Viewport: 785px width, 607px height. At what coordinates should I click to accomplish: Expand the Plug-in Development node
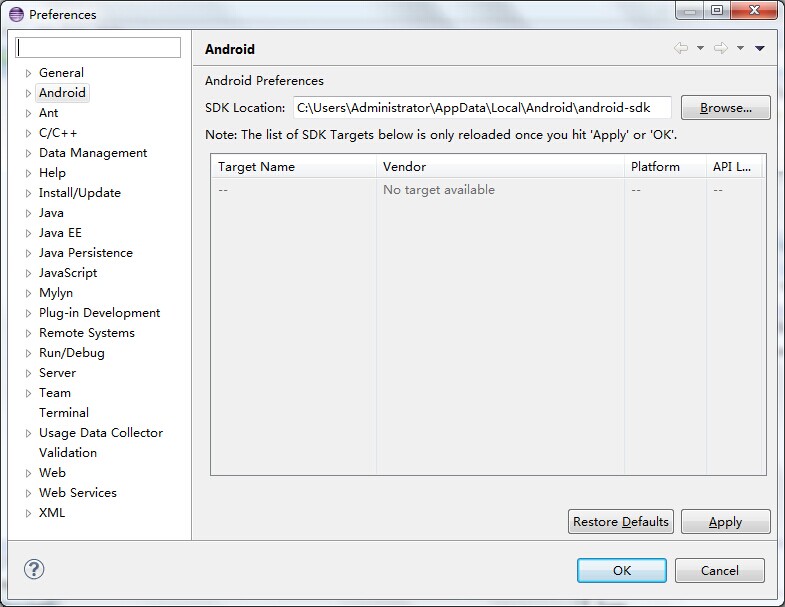29,314
